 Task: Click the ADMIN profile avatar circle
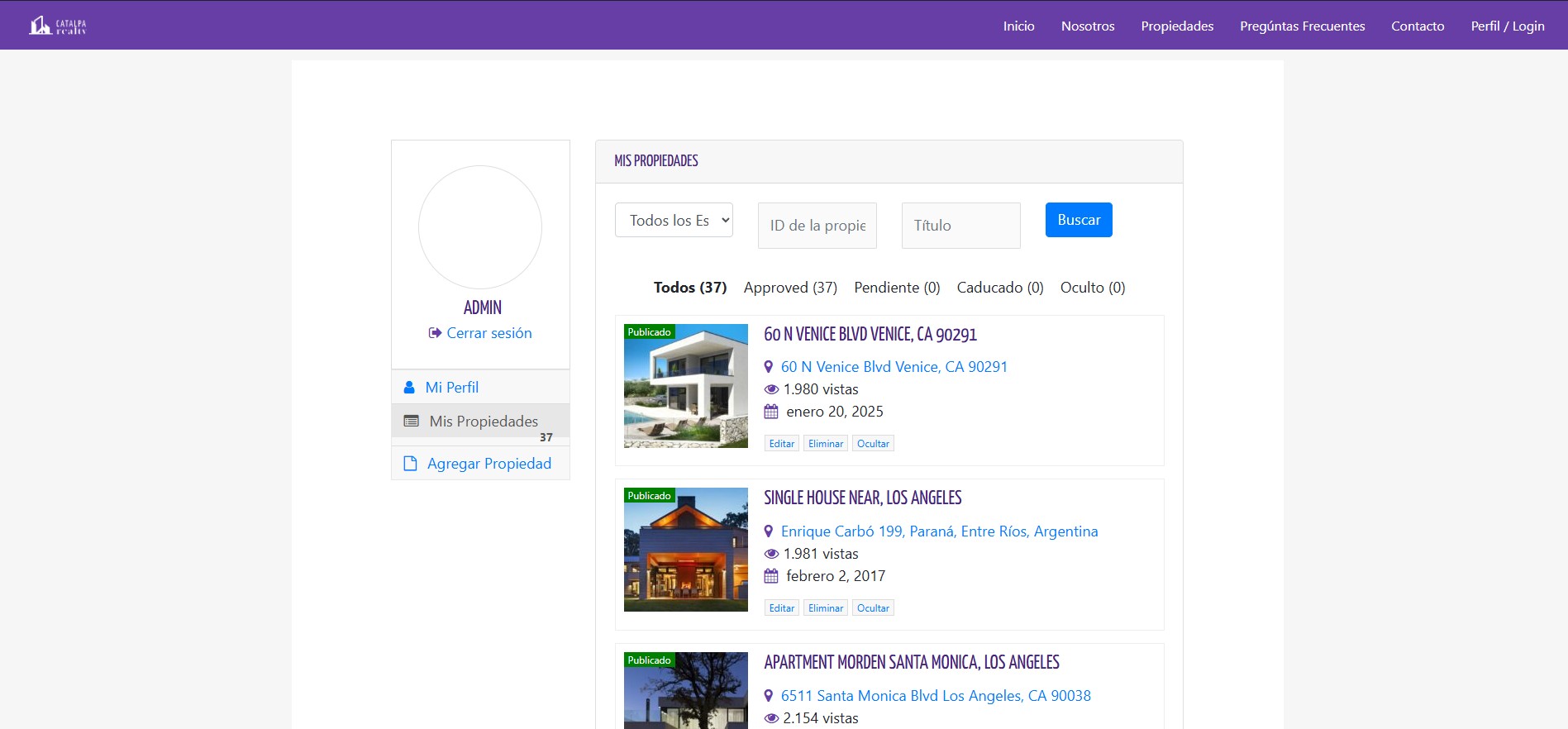coord(480,227)
